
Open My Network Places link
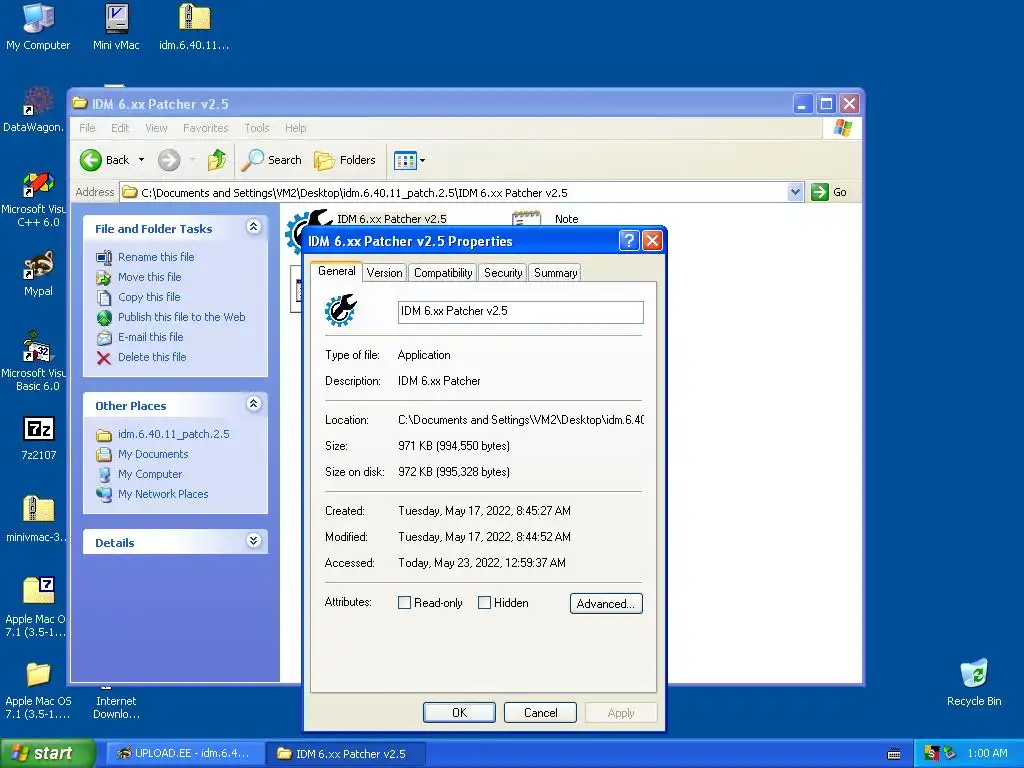click(163, 494)
